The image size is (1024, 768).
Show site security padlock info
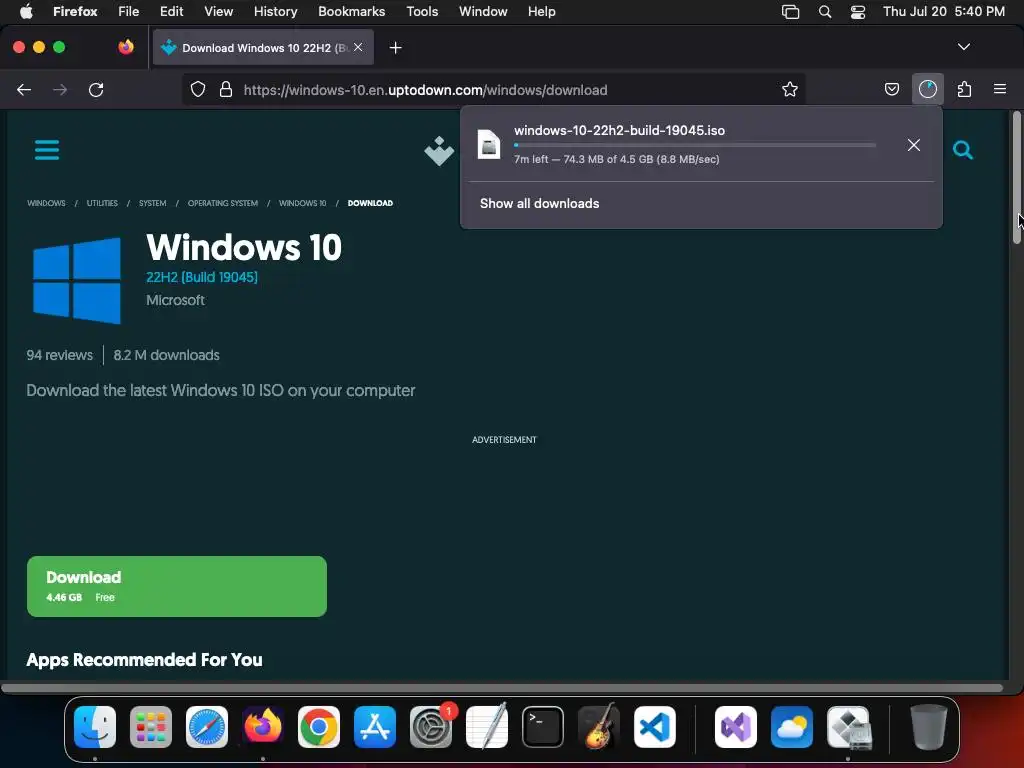point(226,89)
